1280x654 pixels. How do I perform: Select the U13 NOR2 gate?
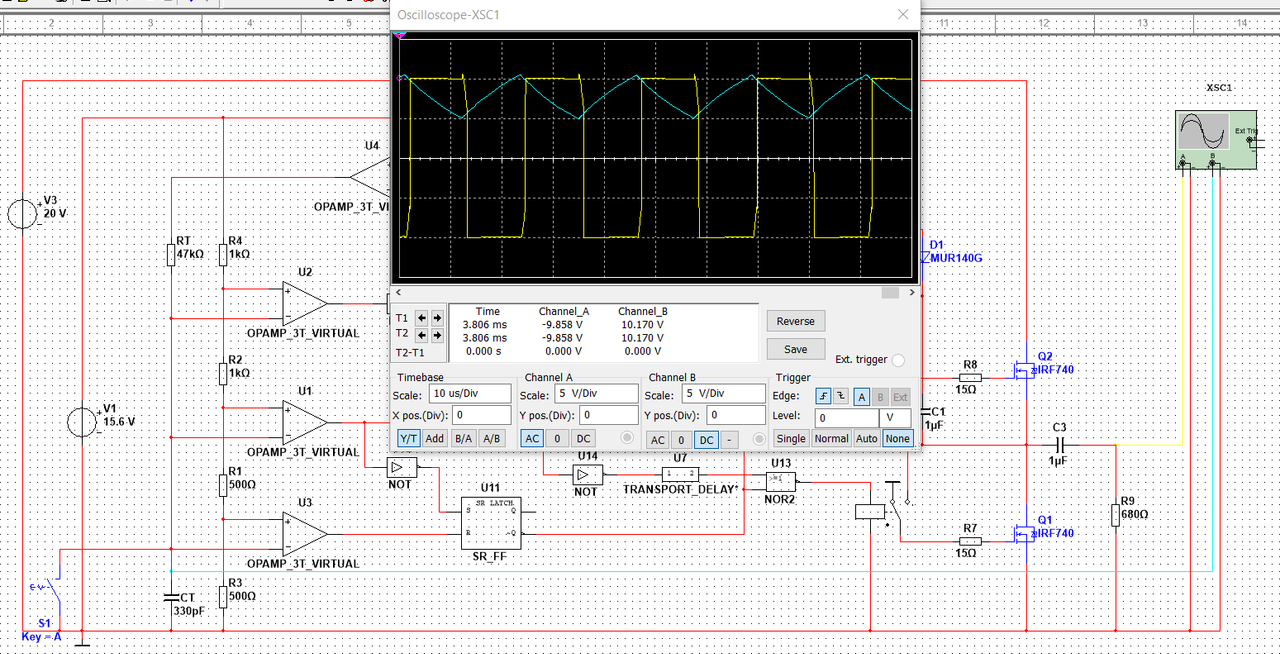pyautogui.click(x=781, y=481)
